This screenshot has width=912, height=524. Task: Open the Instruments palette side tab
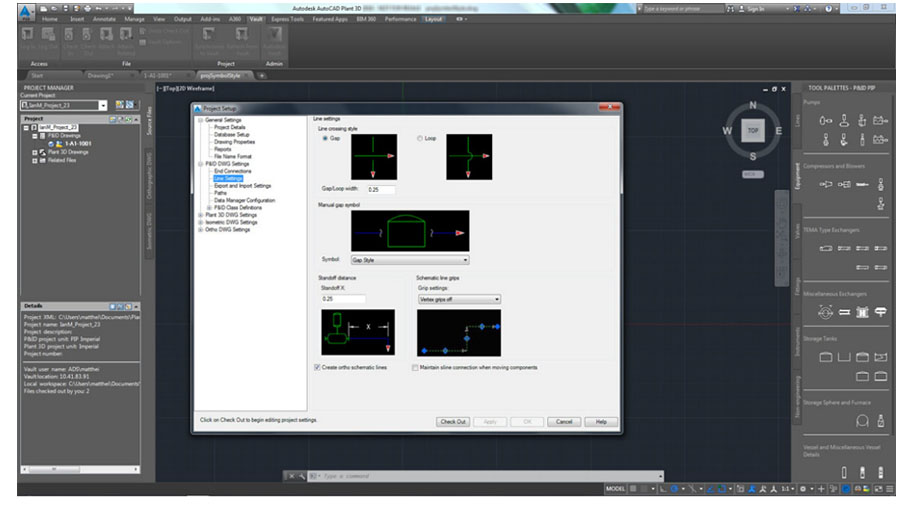(x=797, y=343)
